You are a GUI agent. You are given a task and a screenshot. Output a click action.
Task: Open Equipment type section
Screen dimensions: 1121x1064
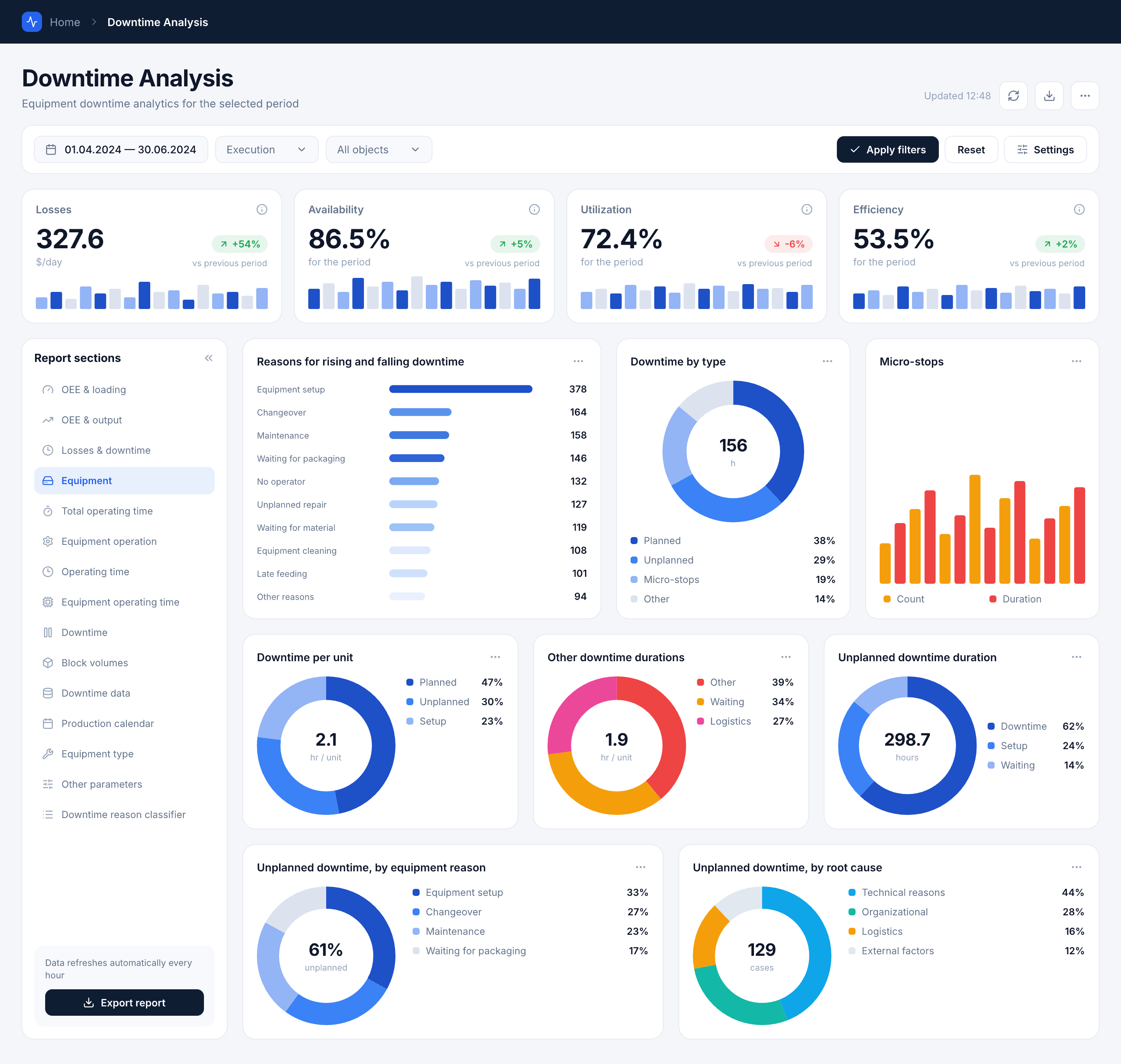click(x=124, y=754)
